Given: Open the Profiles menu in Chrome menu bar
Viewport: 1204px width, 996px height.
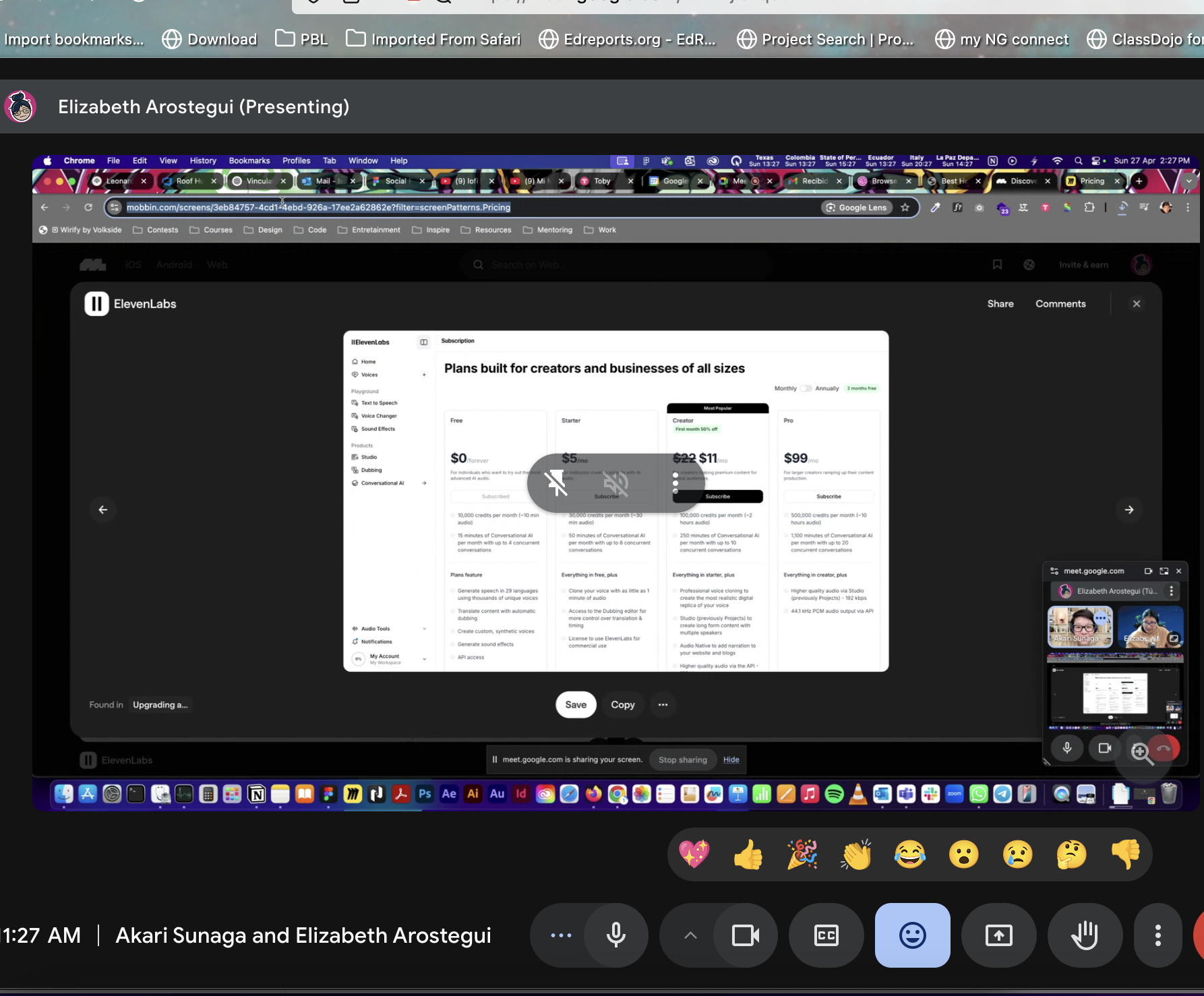Looking at the screenshot, I should [x=296, y=161].
